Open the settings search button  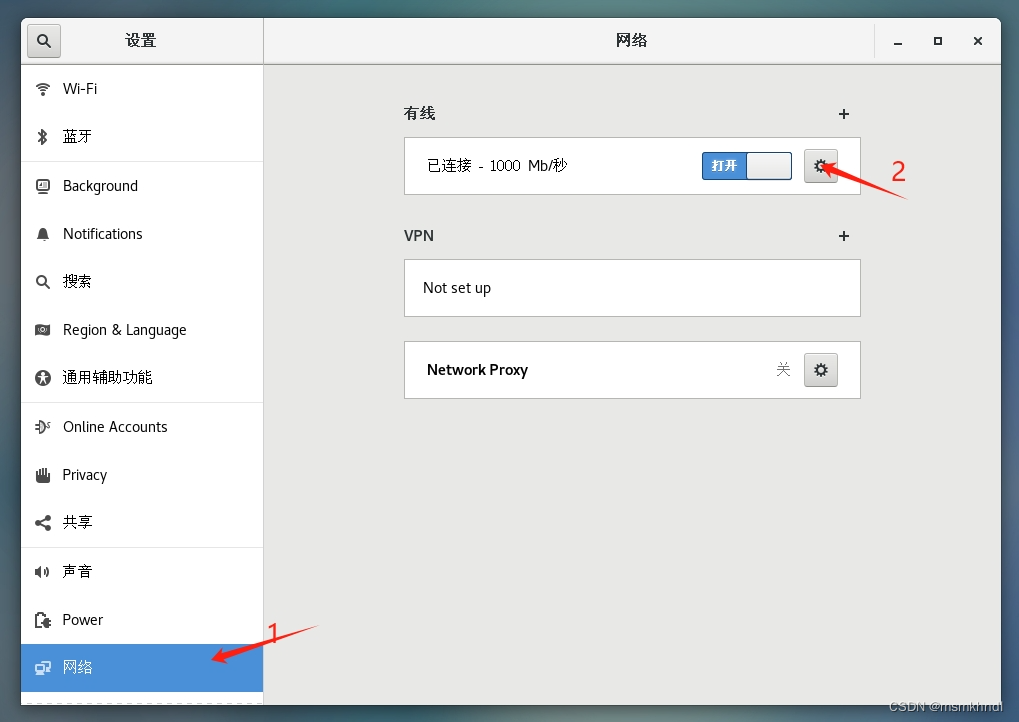click(44, 41)
